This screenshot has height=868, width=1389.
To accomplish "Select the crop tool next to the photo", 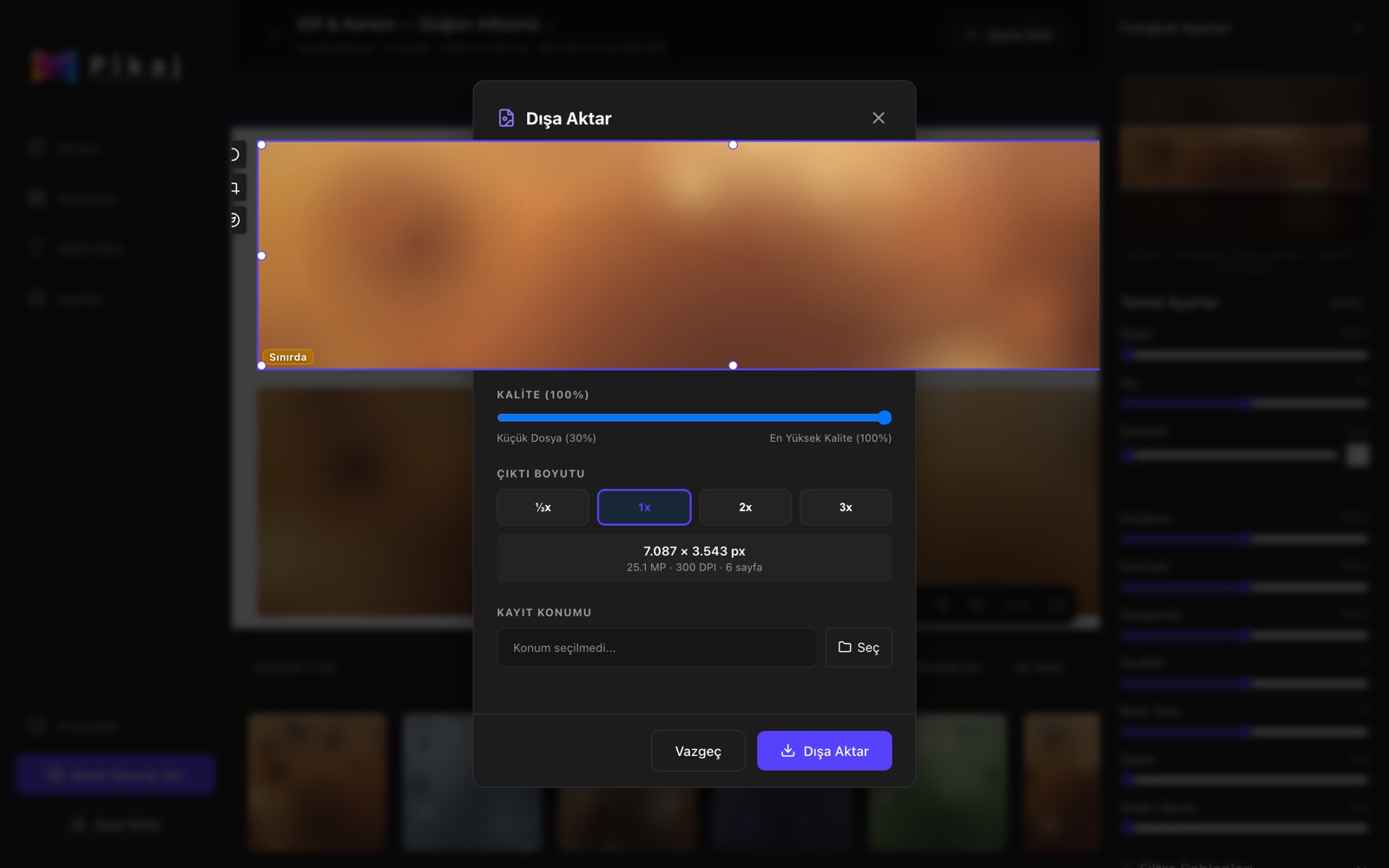I will click(235, 187).
